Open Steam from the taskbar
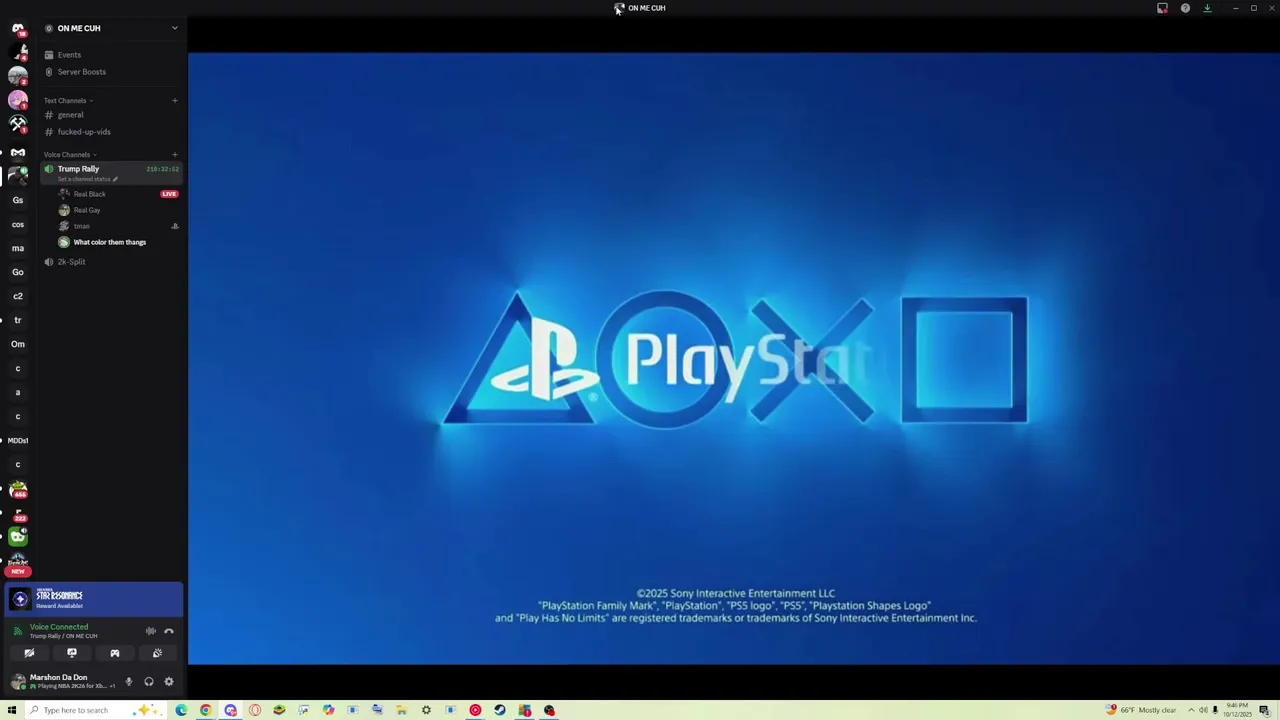The width and height of the screenshot is (1280, 720). click(500, 710)
